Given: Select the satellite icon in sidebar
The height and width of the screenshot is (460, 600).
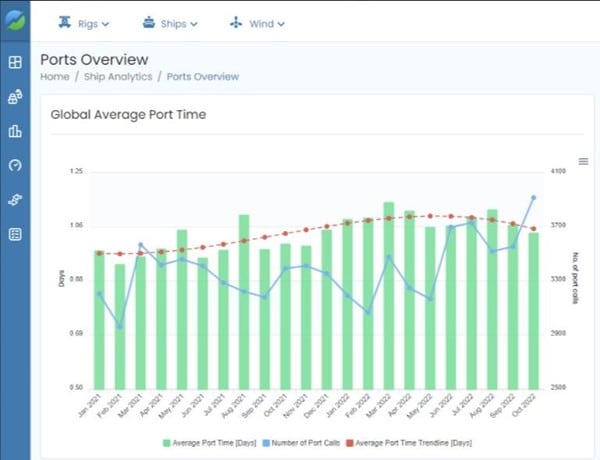Looking at the screenshot, I should (x=15, y=199).
